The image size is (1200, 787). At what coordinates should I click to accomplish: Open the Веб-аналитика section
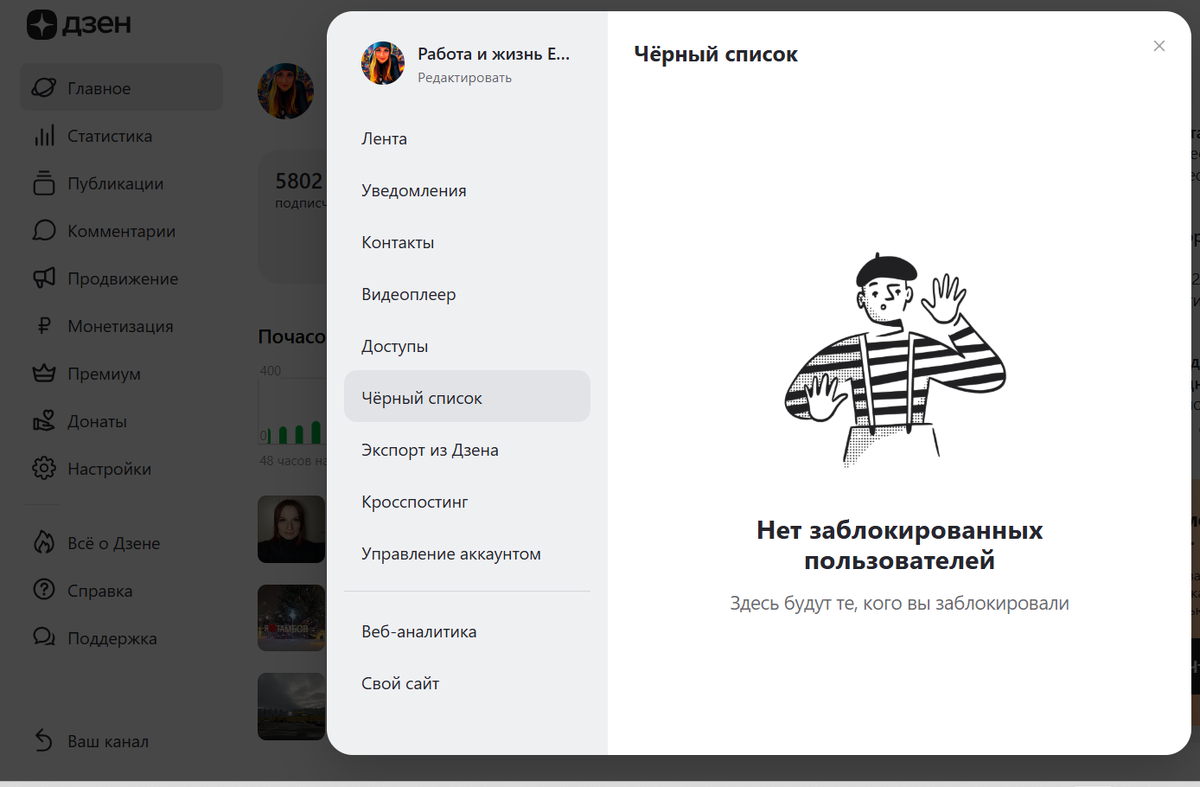coord(467,632)
